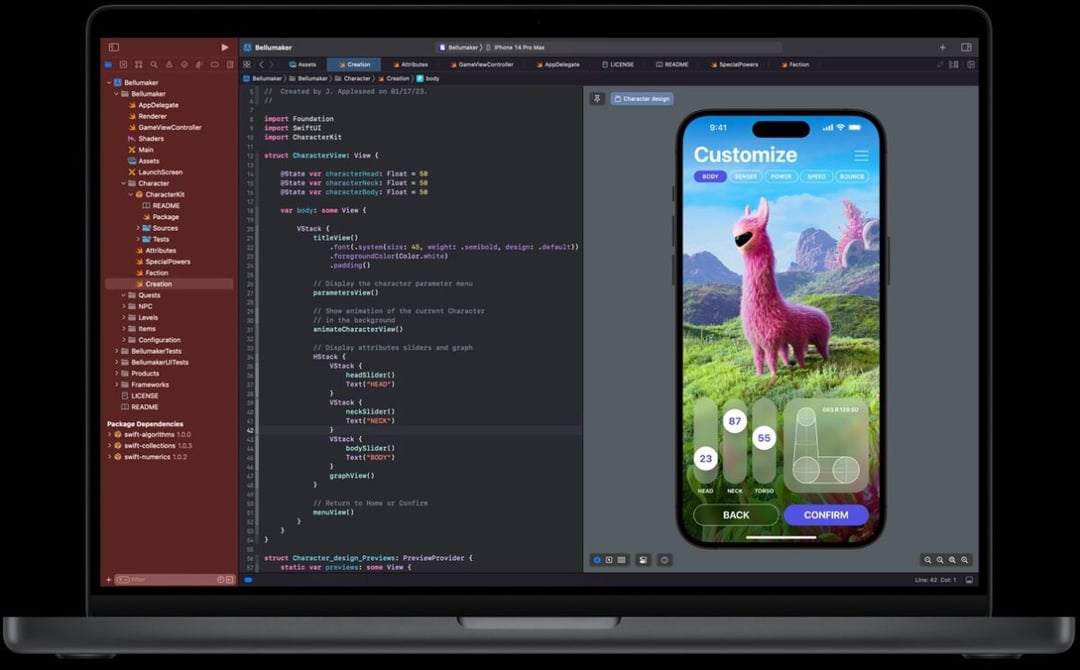This screenshot has height=670, width=1080.
Task: Click the Run button in the toolbar
Action: (x=223, y=46)
